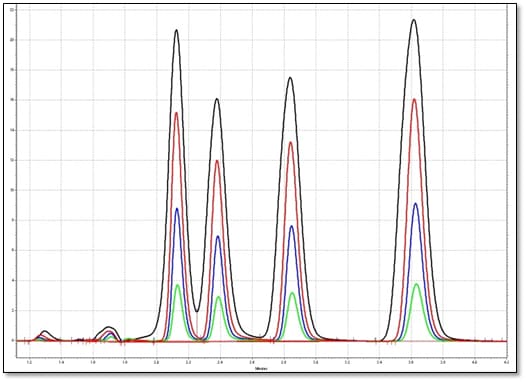
Task: Click the black trace apex near 2.1 minutes
Action: [176, 31]
